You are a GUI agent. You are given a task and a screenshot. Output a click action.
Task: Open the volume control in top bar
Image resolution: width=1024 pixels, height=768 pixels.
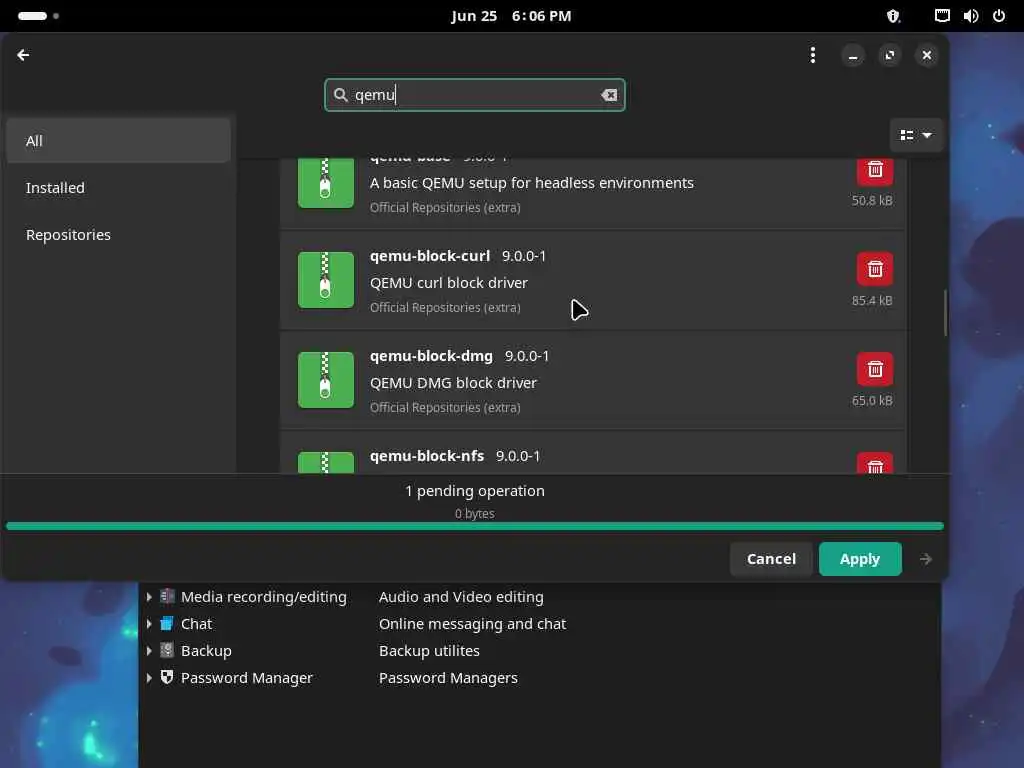point(970,16)
